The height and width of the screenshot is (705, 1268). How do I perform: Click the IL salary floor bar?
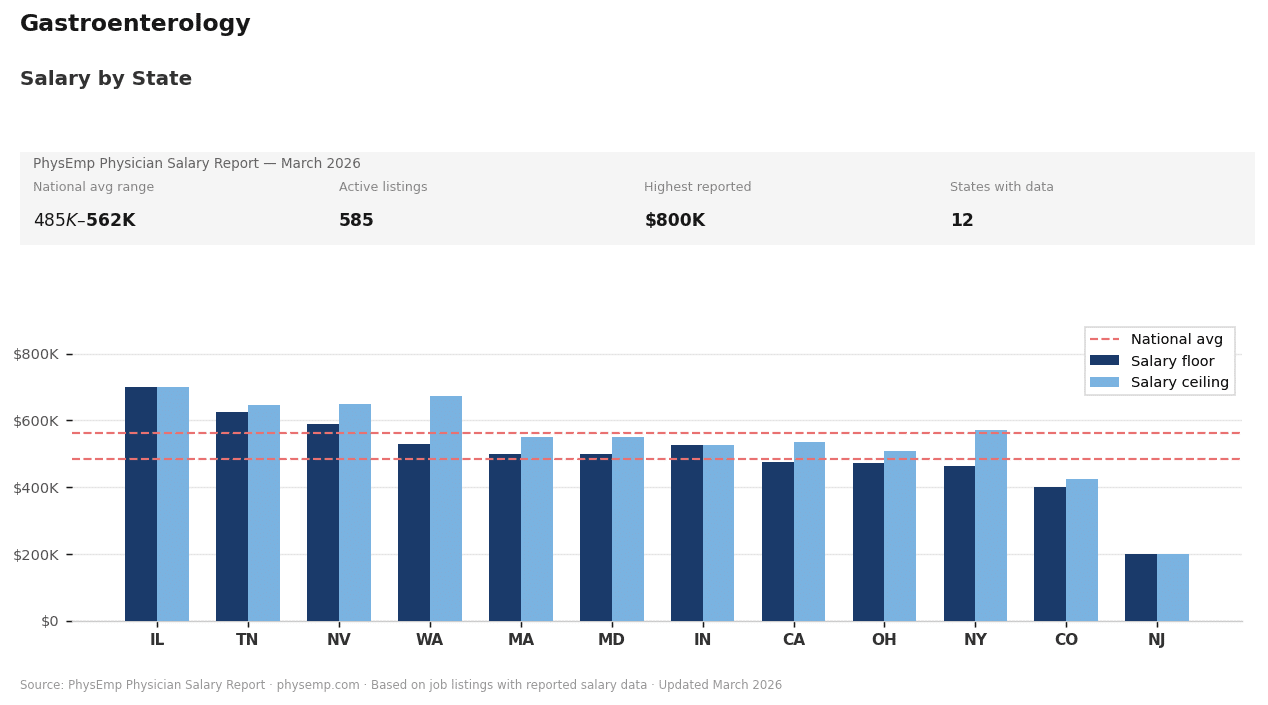click(x=140, y=500)
